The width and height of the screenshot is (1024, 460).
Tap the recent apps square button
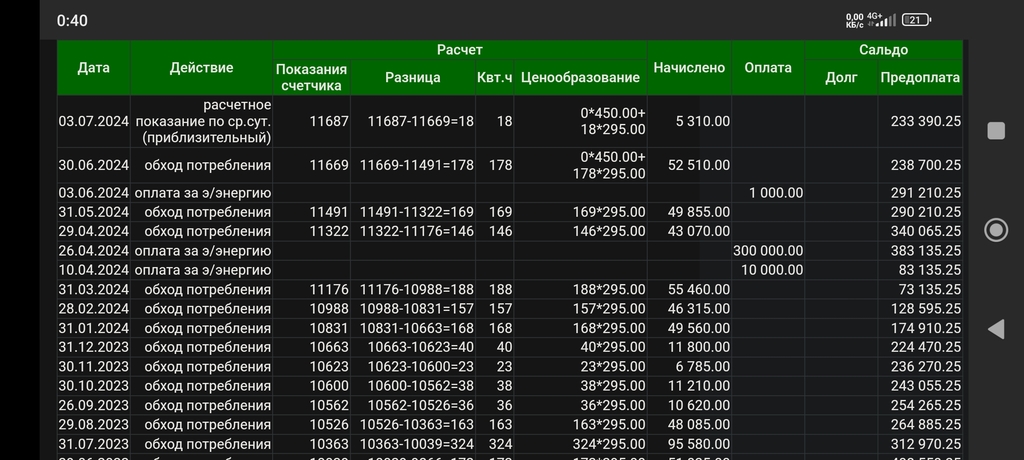(995, 131)
